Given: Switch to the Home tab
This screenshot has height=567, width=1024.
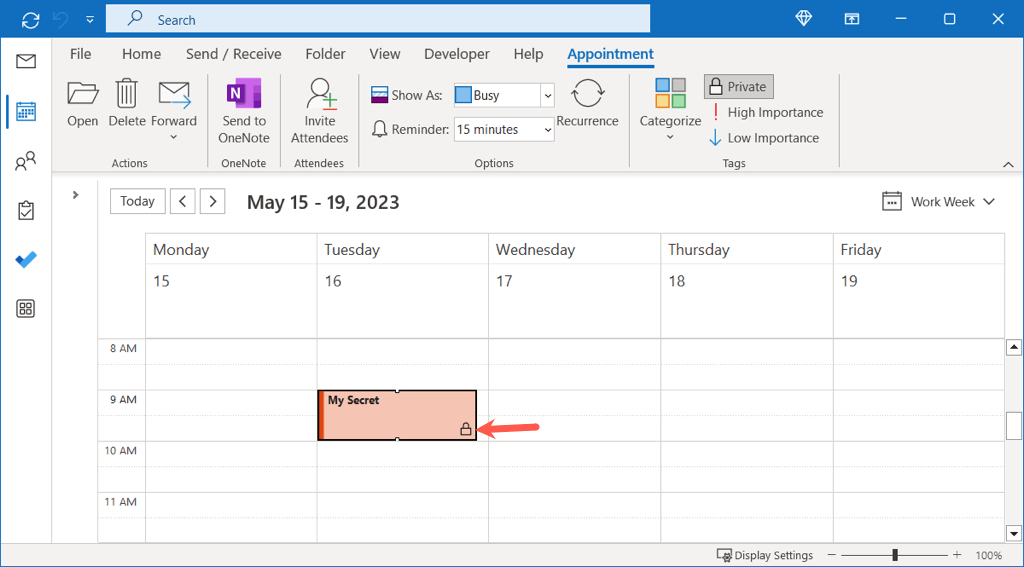Looking at the screenshot, I should 141,54.
